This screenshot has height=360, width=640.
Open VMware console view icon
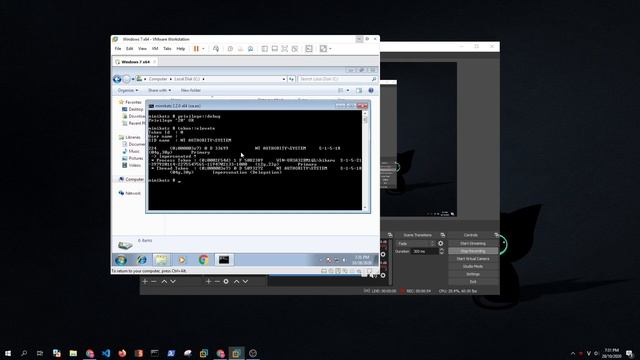pos(309,49)
